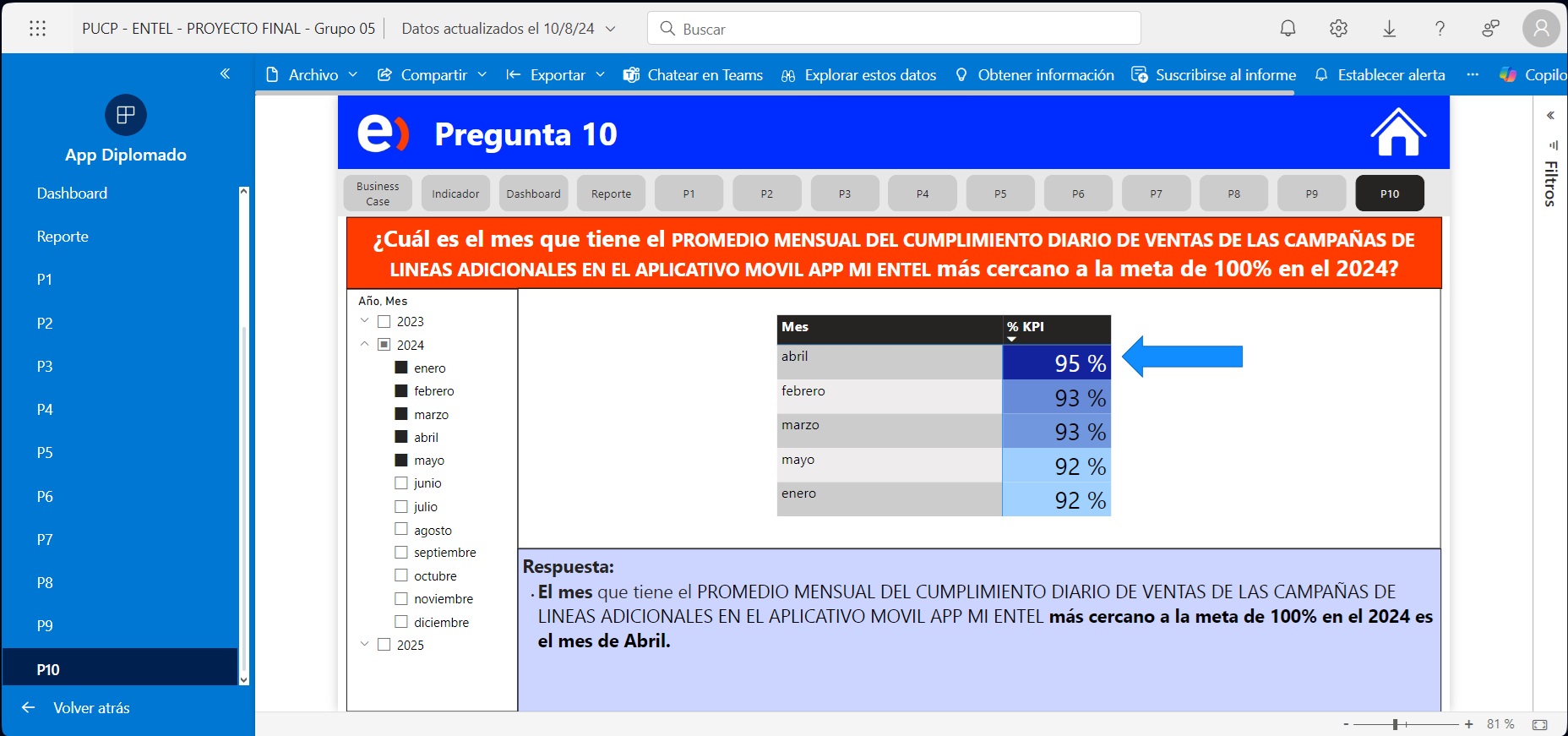
Task: Click the Buscar search field
Action: point(894,29)
